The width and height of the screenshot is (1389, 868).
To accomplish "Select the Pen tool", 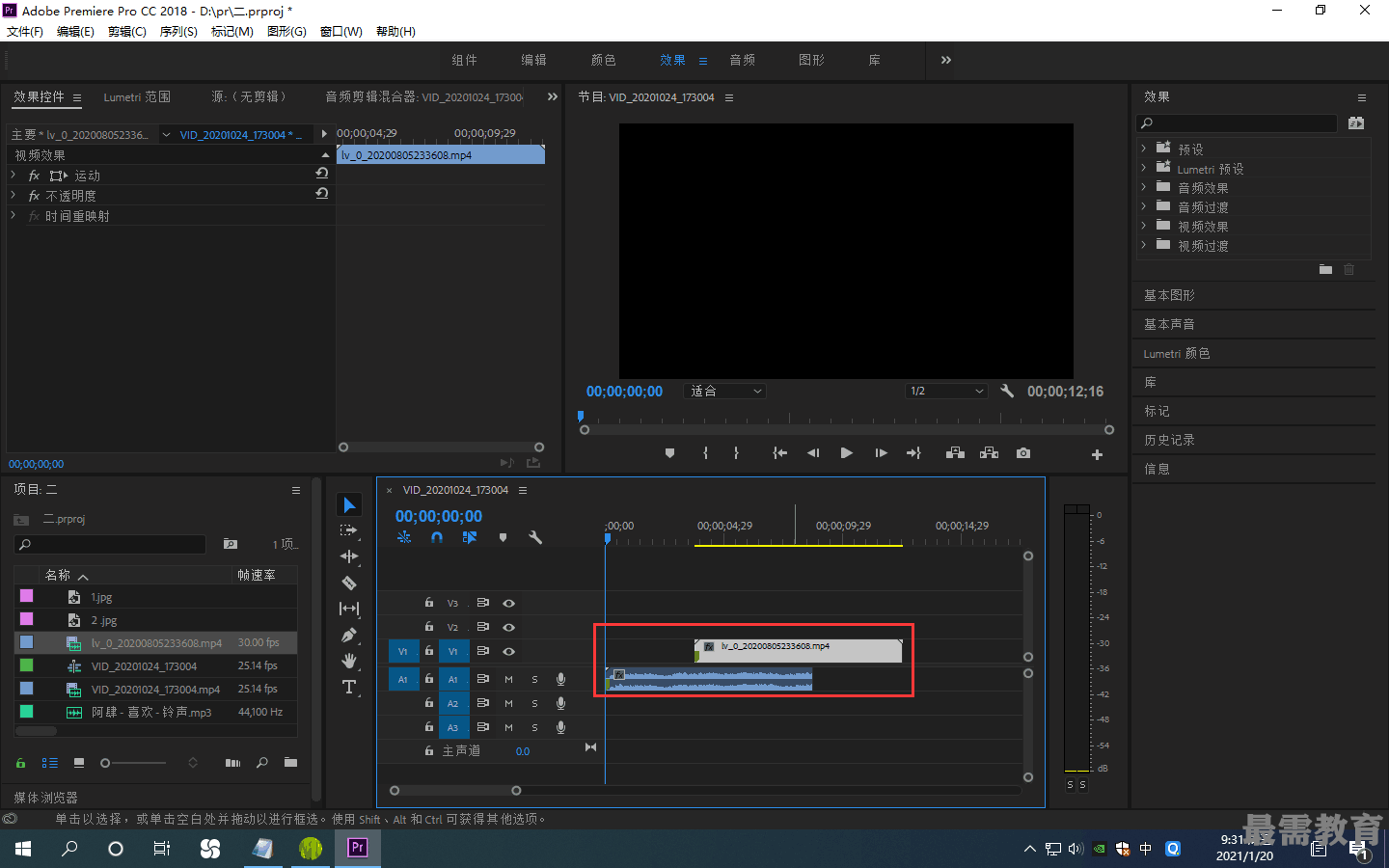I will click(349, 635).
